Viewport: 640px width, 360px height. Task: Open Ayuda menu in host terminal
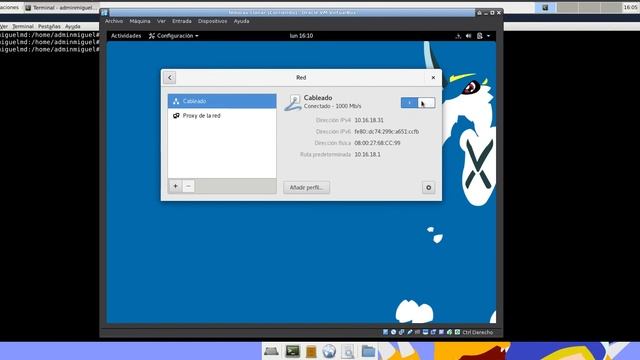pyautogui.click(x=73, y=26)
